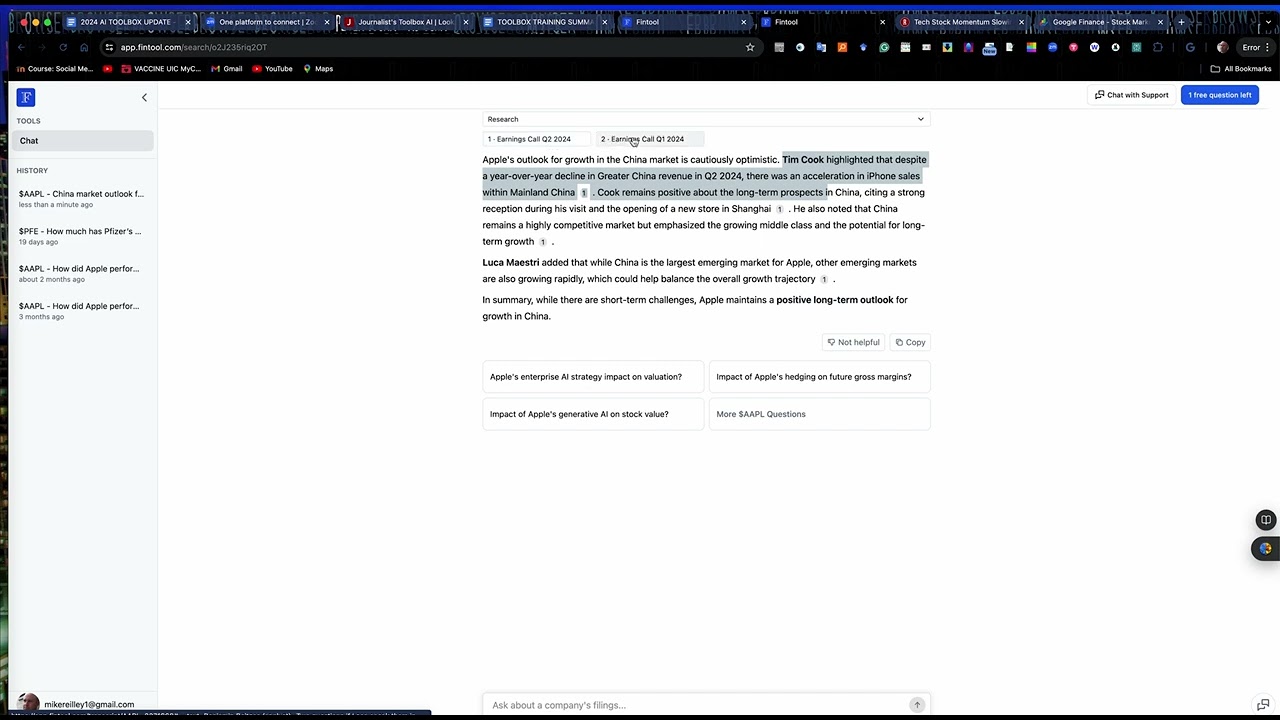1280x720 pixels.
Task: Open the Chrome Error menu
Action: [1256, 47]
